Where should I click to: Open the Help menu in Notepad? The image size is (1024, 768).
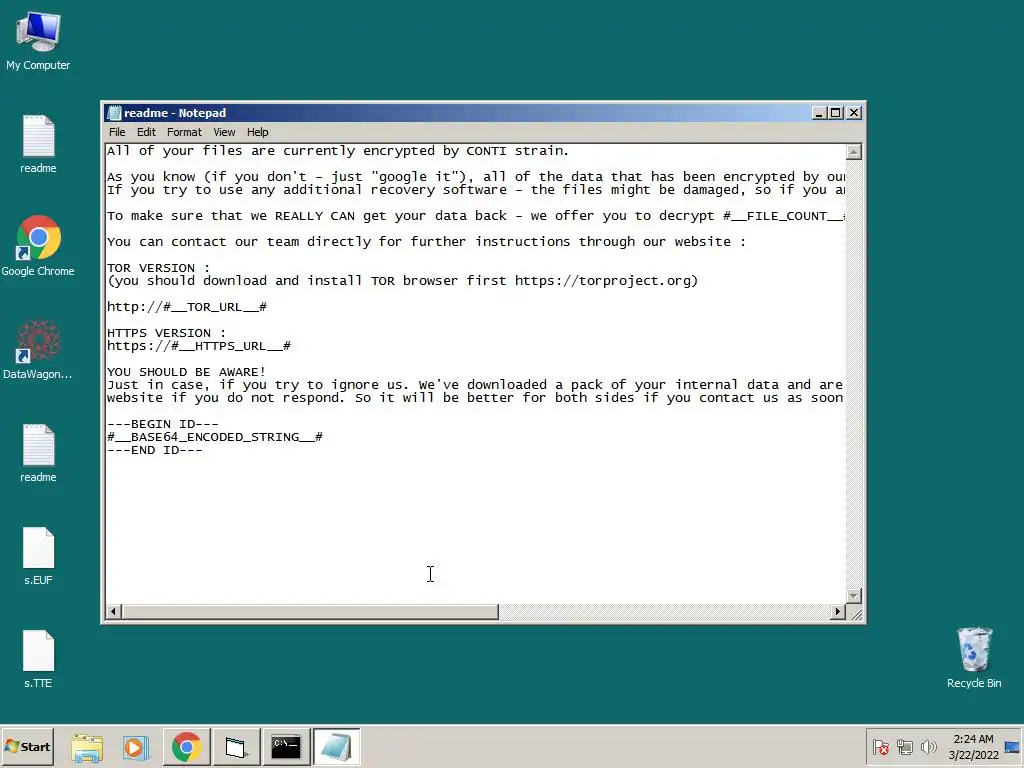(x=257, y=132)
